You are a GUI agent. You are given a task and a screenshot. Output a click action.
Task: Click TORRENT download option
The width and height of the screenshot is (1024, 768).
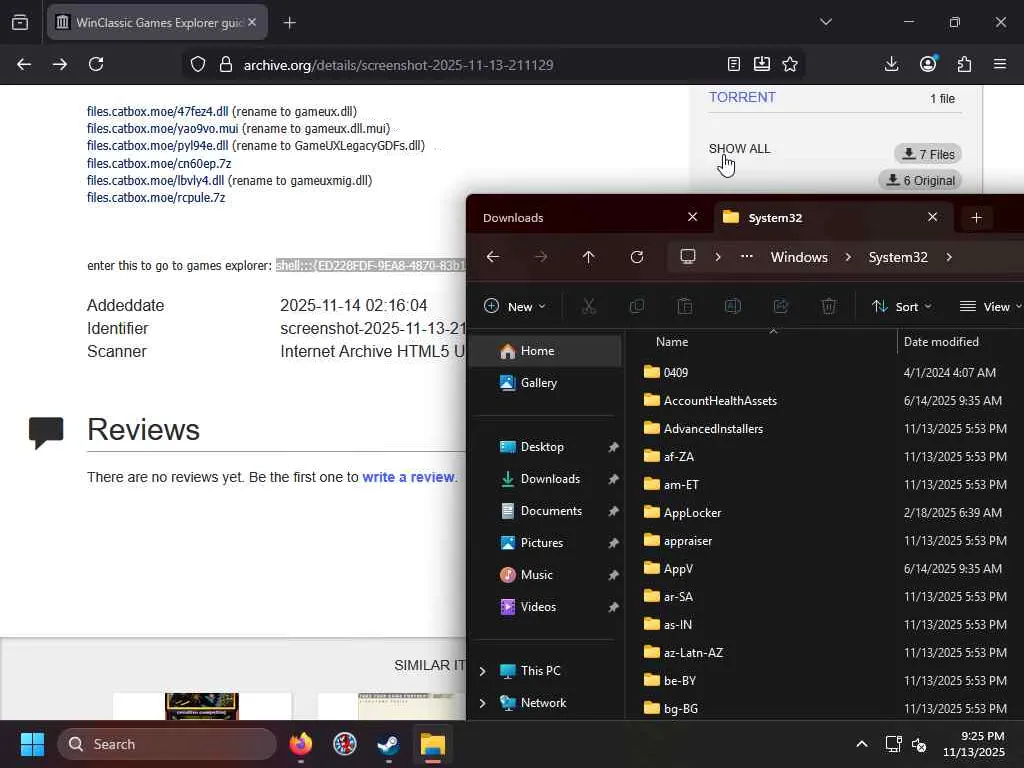742,97
